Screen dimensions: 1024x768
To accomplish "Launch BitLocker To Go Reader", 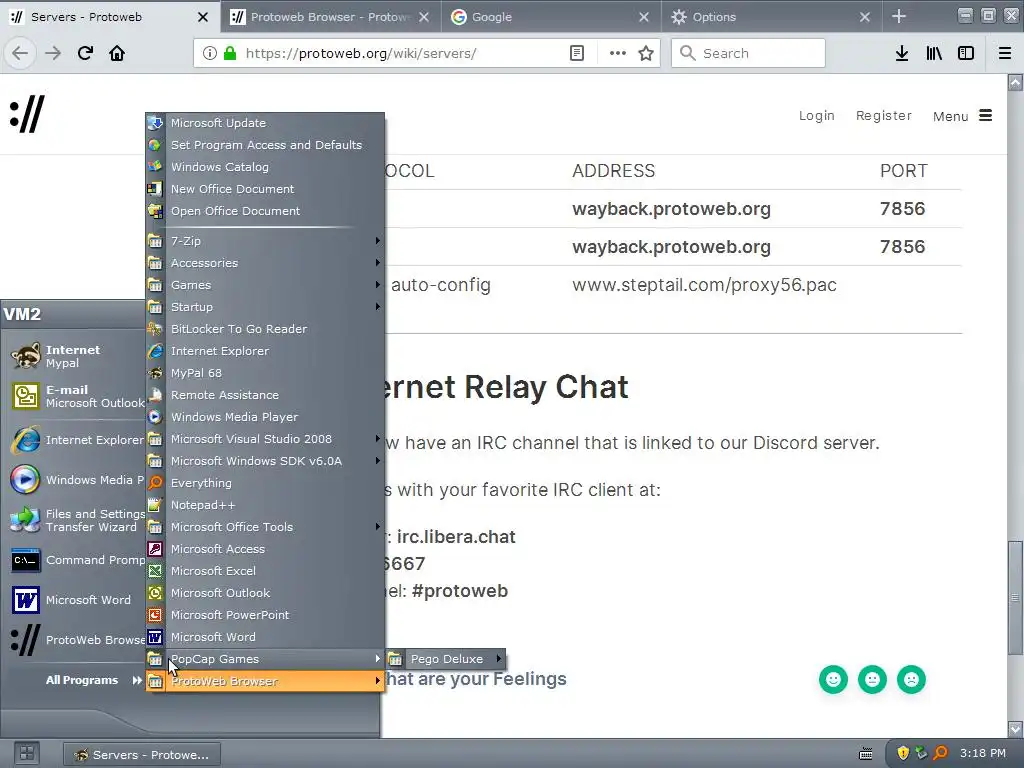I will (x=265, y=328).
